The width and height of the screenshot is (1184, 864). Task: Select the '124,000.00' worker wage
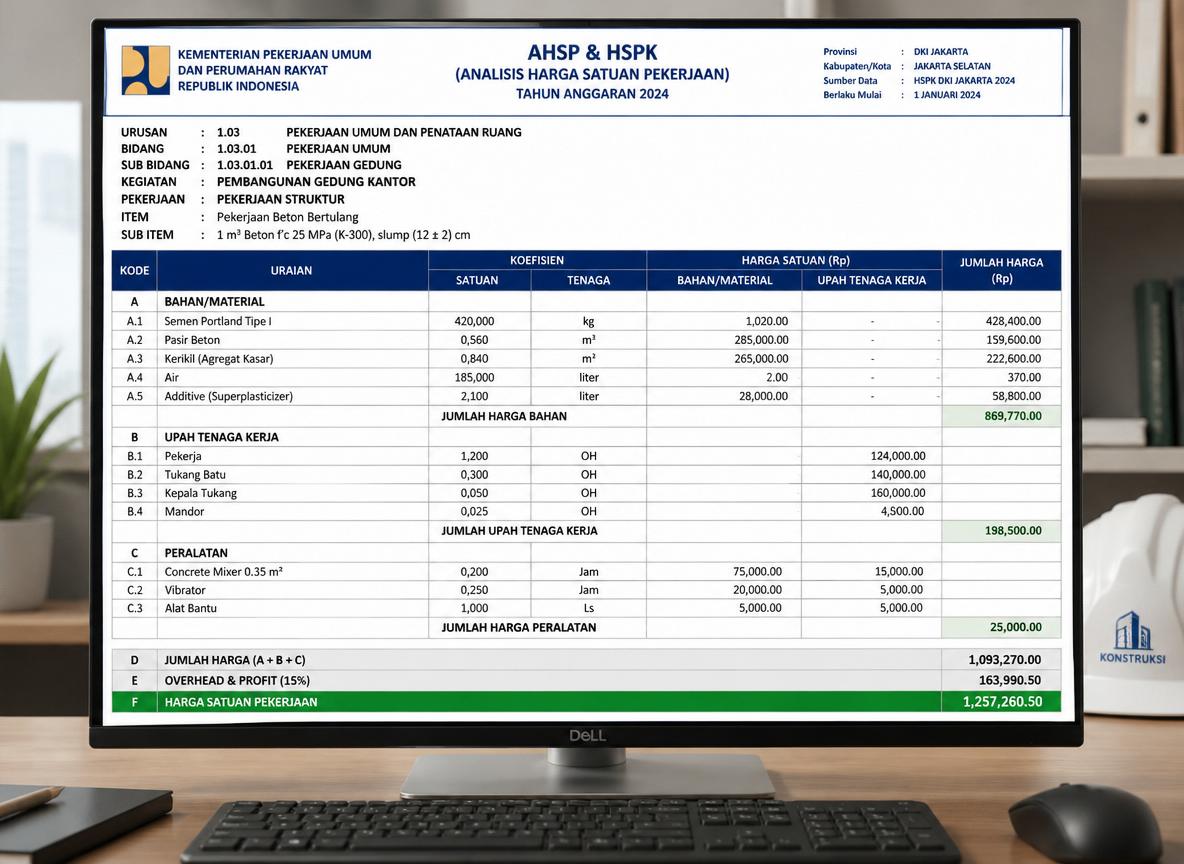[898, 456]
